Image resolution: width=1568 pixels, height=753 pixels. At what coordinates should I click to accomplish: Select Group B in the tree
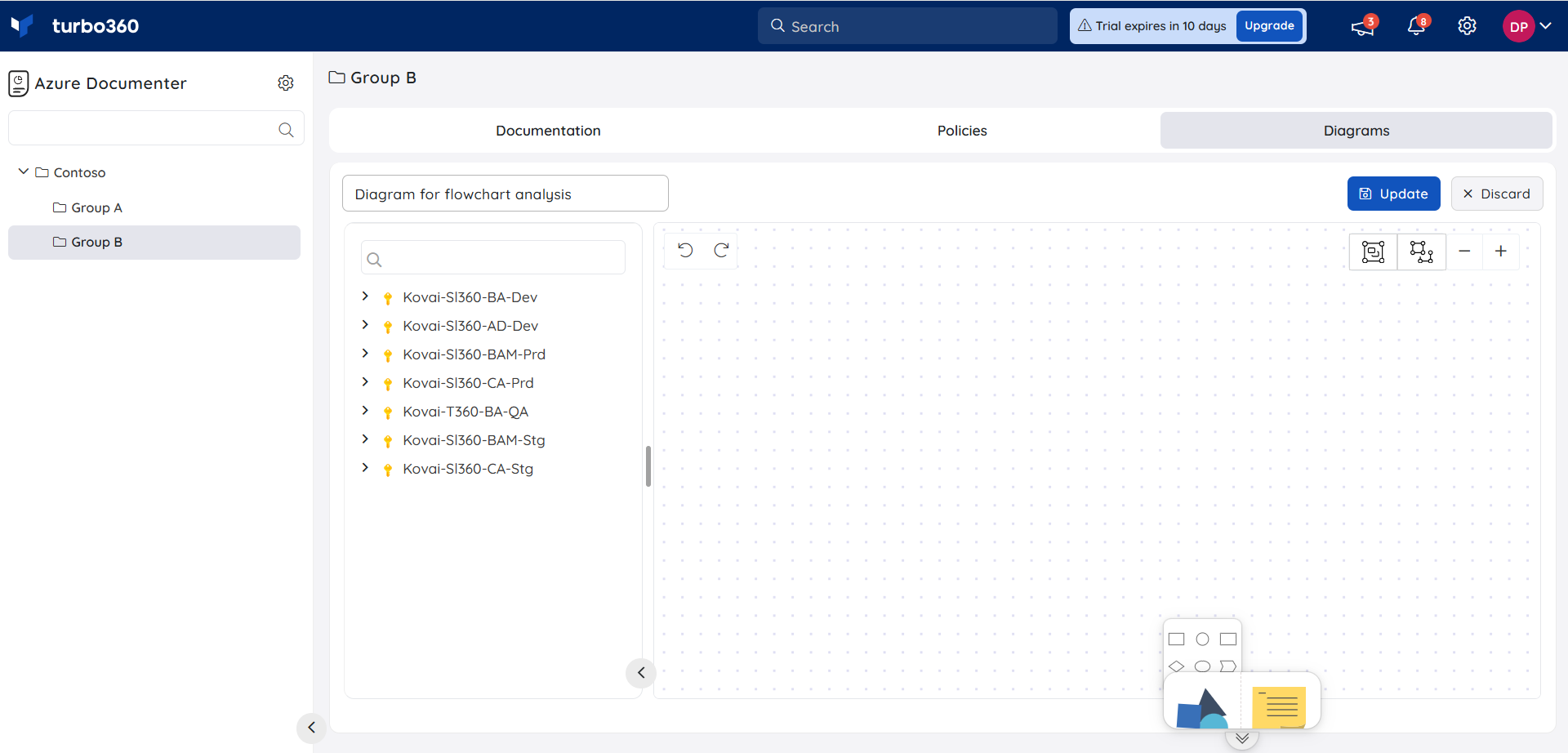[x=154, y=243]
